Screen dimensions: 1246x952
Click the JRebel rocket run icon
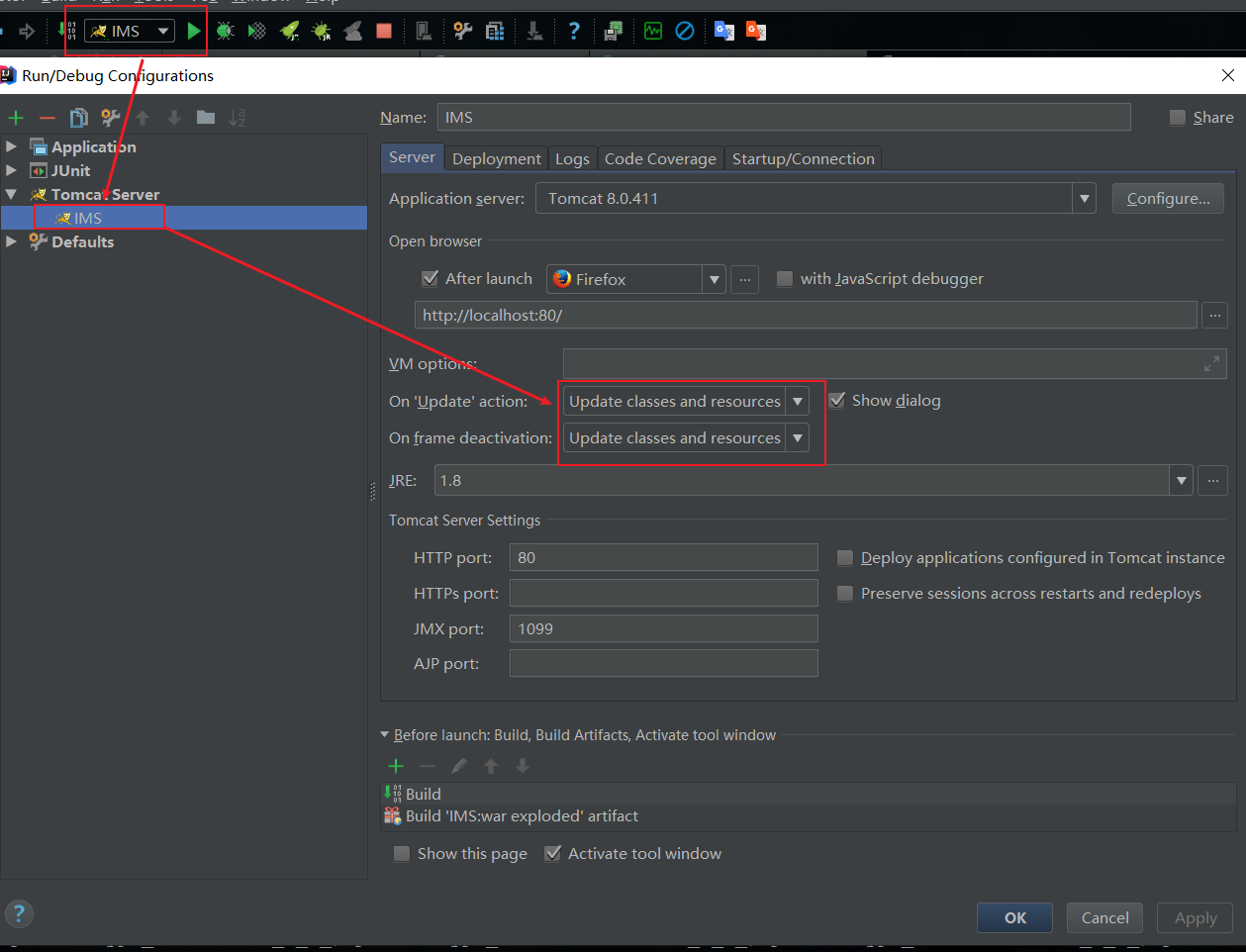[290, 32]
